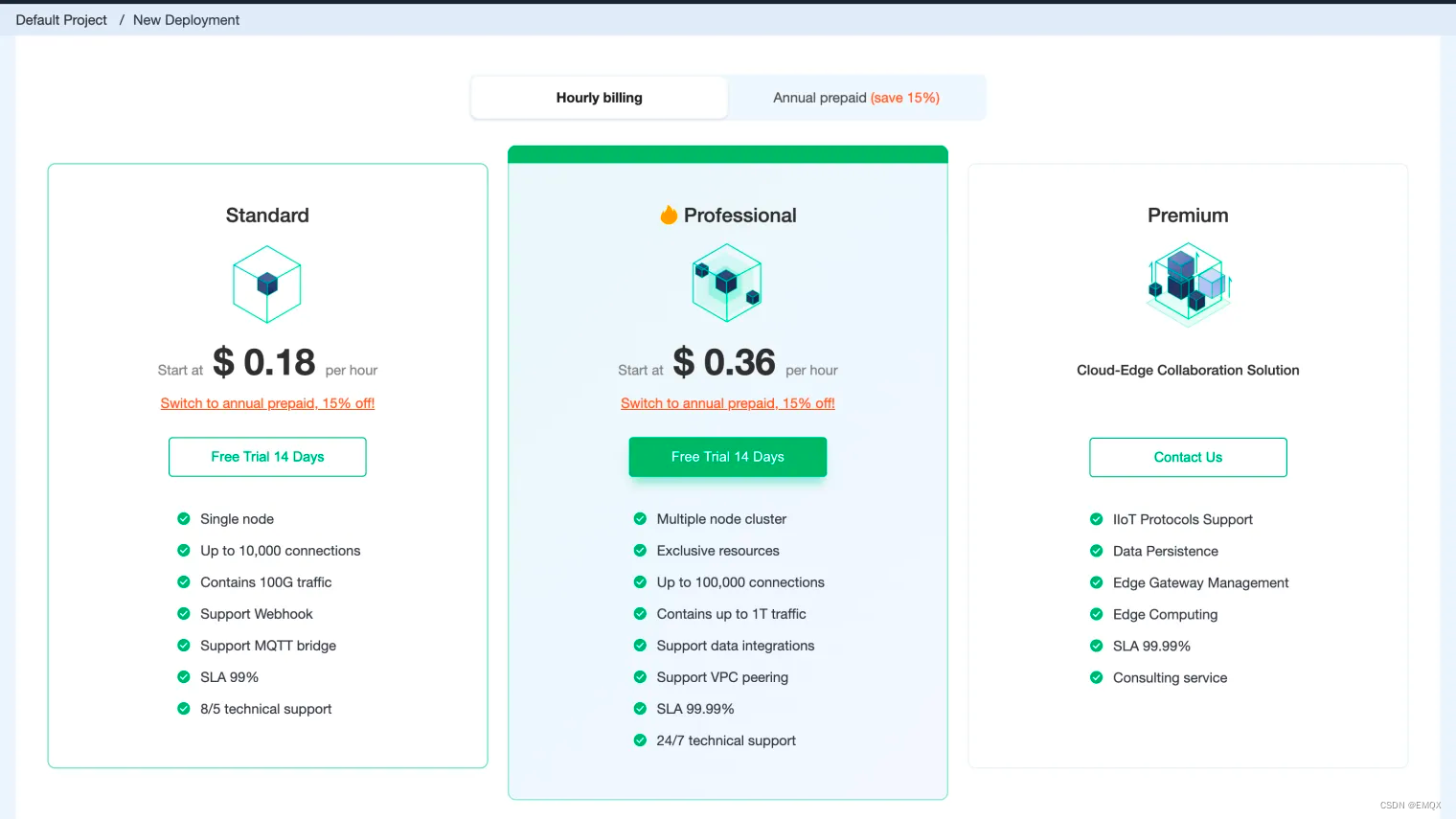The height and width of the screenshot is (819, 1456).
Task: Click check icon beside Premium SLA 99.99%
Action: click(x=1097, y=646)
